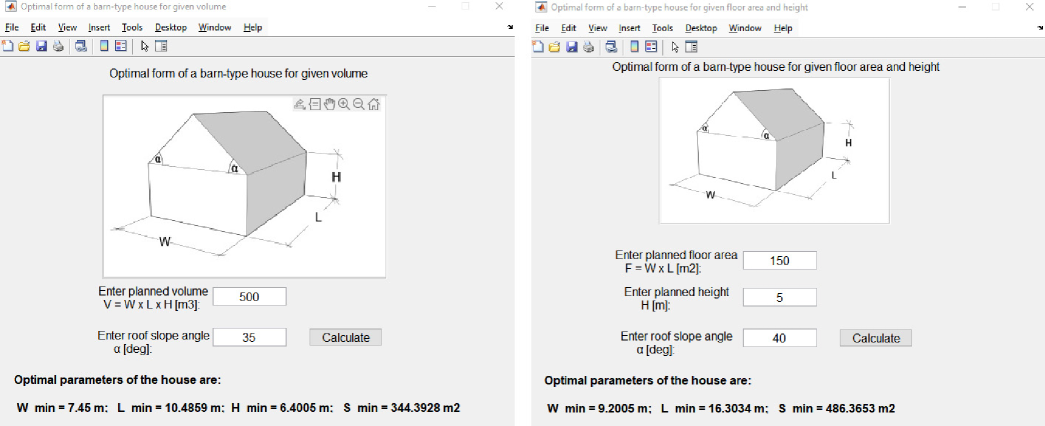1045x426 pixels.
Task: Select Edit Plot arrow tool in right window
Action: (675, 47)
